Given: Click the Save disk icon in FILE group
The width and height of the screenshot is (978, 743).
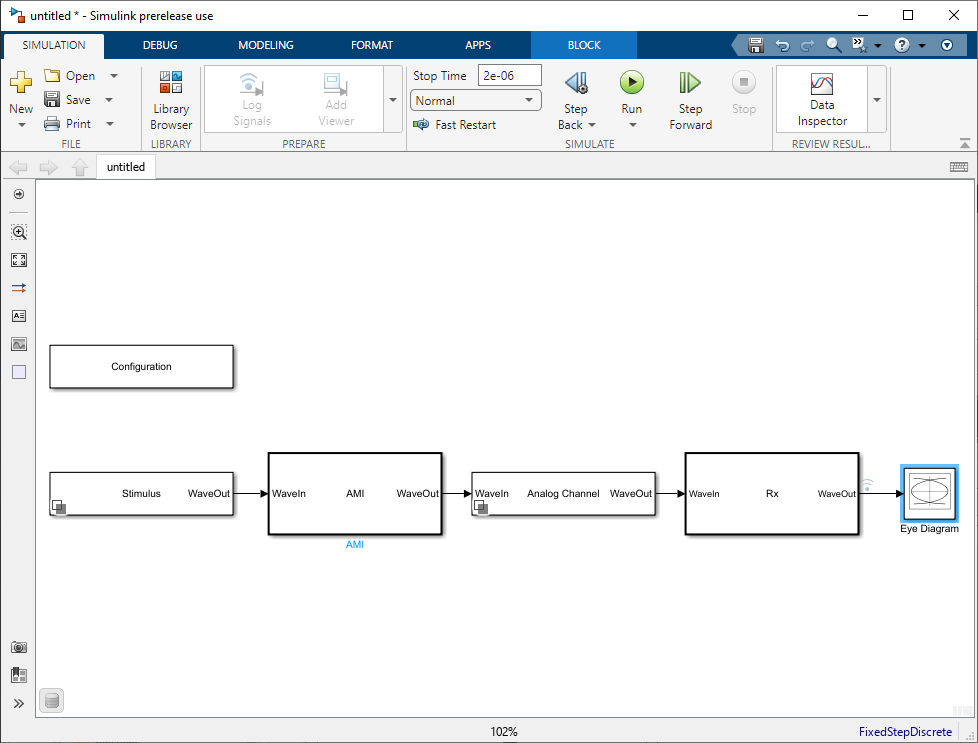Looking at the screenshot, I should point(52,99).
